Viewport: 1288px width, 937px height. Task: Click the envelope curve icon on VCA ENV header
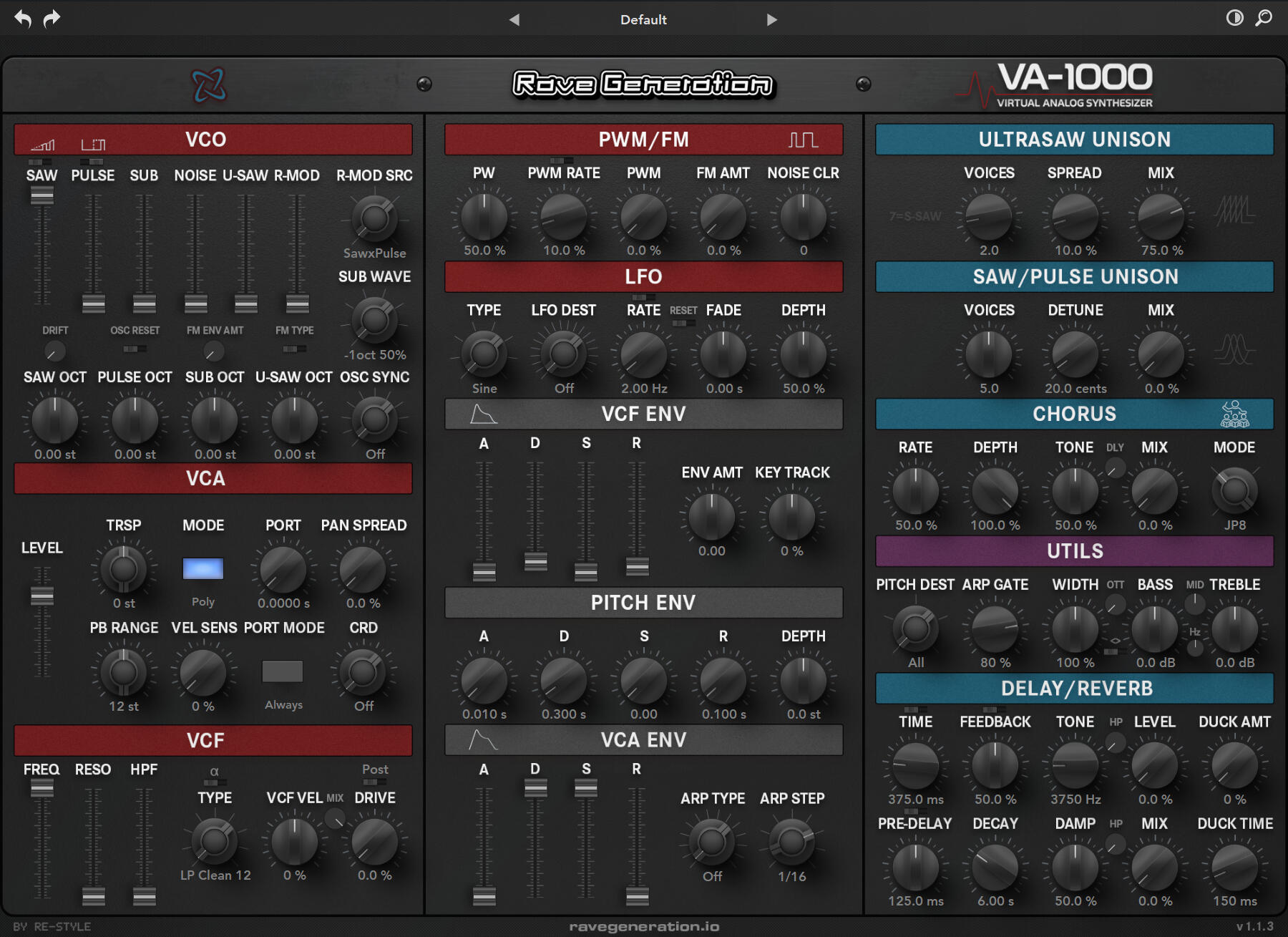[484, 740]
